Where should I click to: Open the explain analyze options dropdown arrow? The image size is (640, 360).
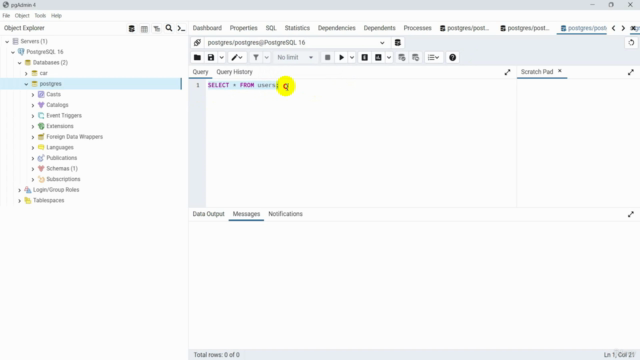389,58
